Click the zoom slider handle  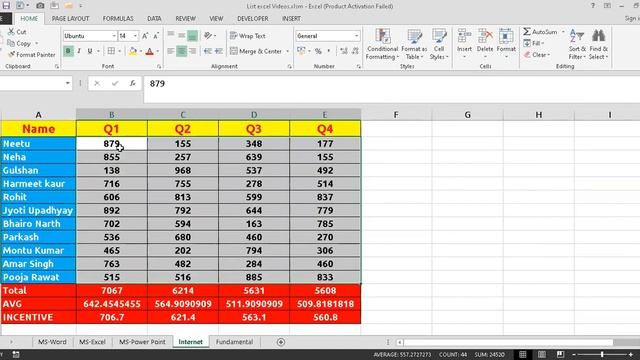602,354
